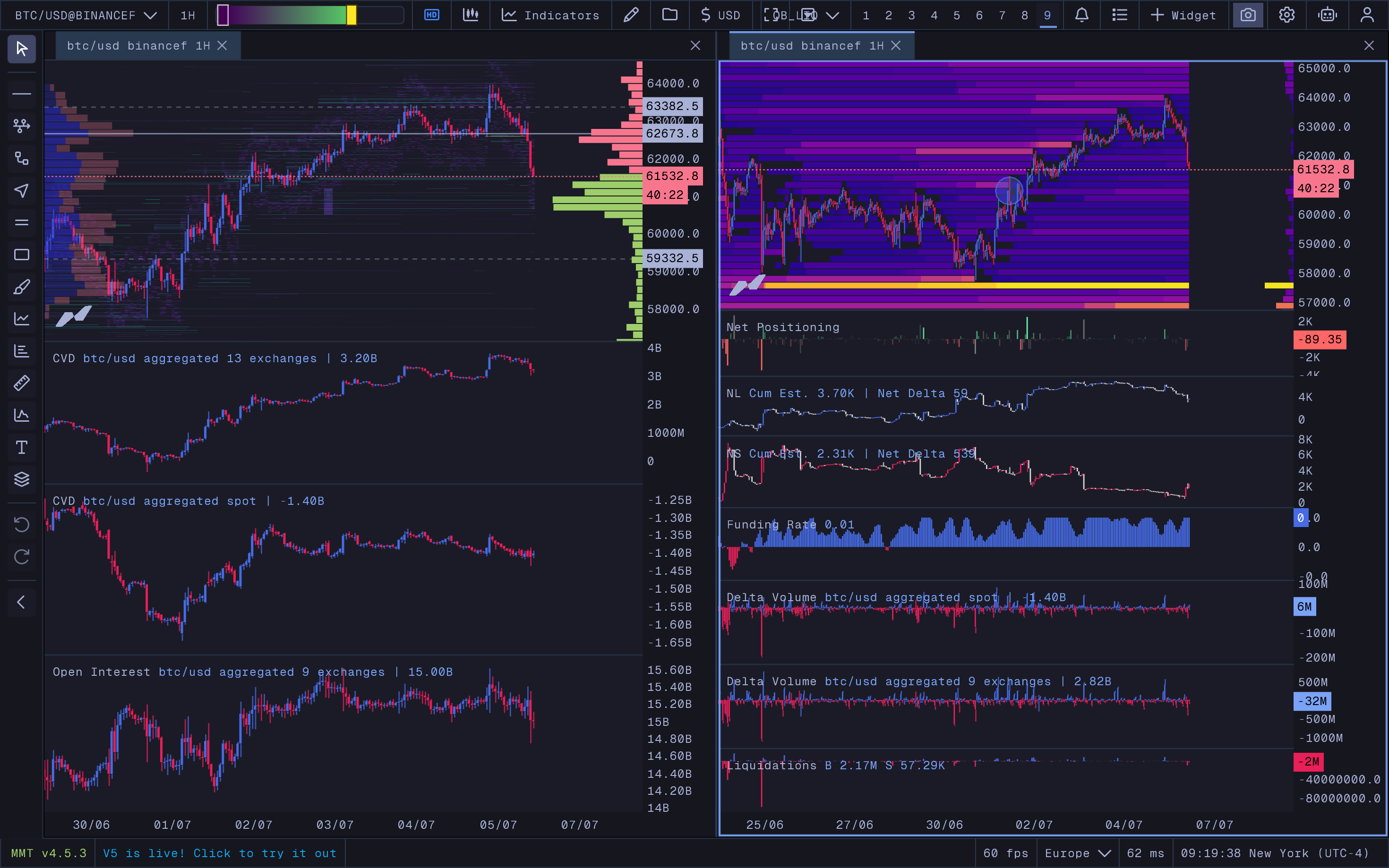
Task: Open the folder templates icon
Action: pos(669,15)
